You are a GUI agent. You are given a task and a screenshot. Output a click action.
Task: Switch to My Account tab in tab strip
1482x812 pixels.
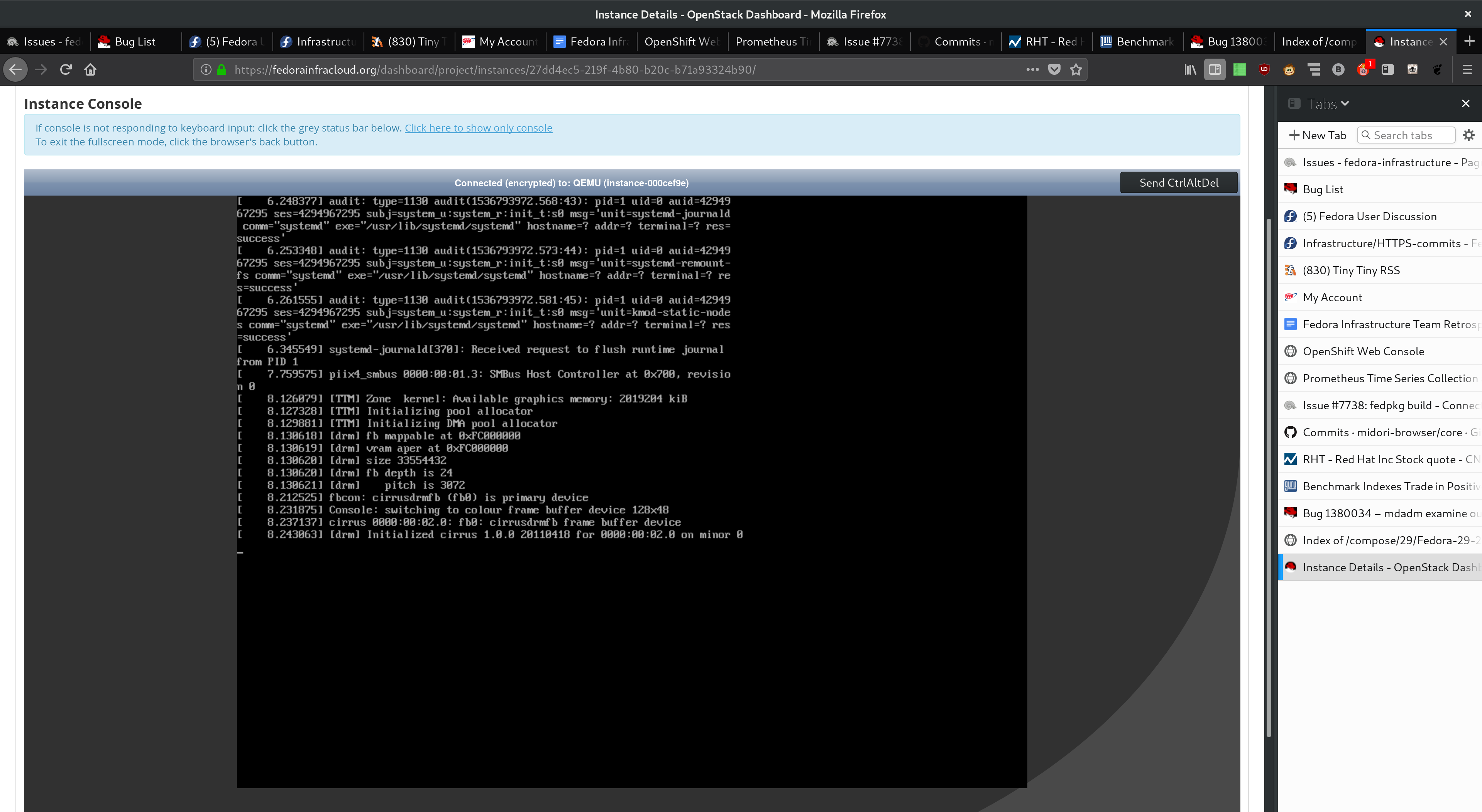pos(500,41)
